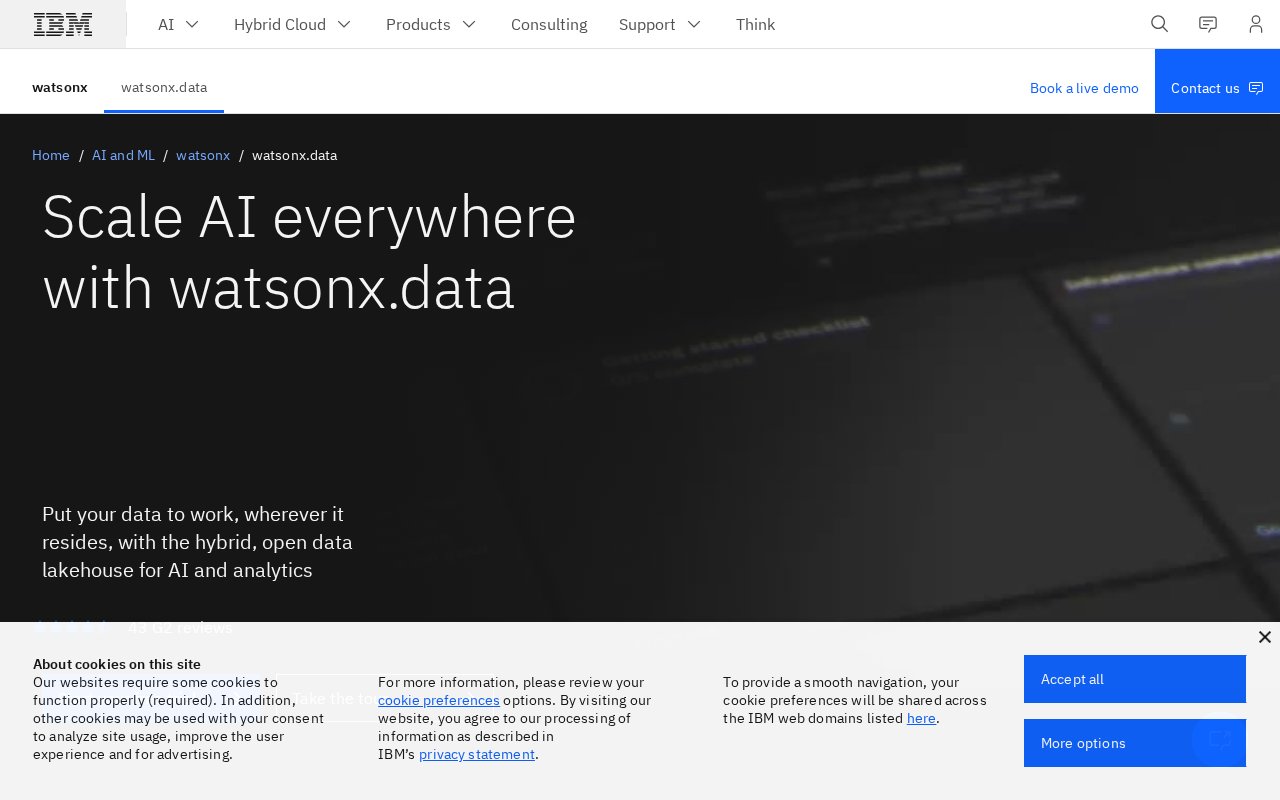This screenshot has height=800, width=1280.
Task: Click 'Scale AI everywhere' headline
Action: pyautogui.click(x=309, y=252)
